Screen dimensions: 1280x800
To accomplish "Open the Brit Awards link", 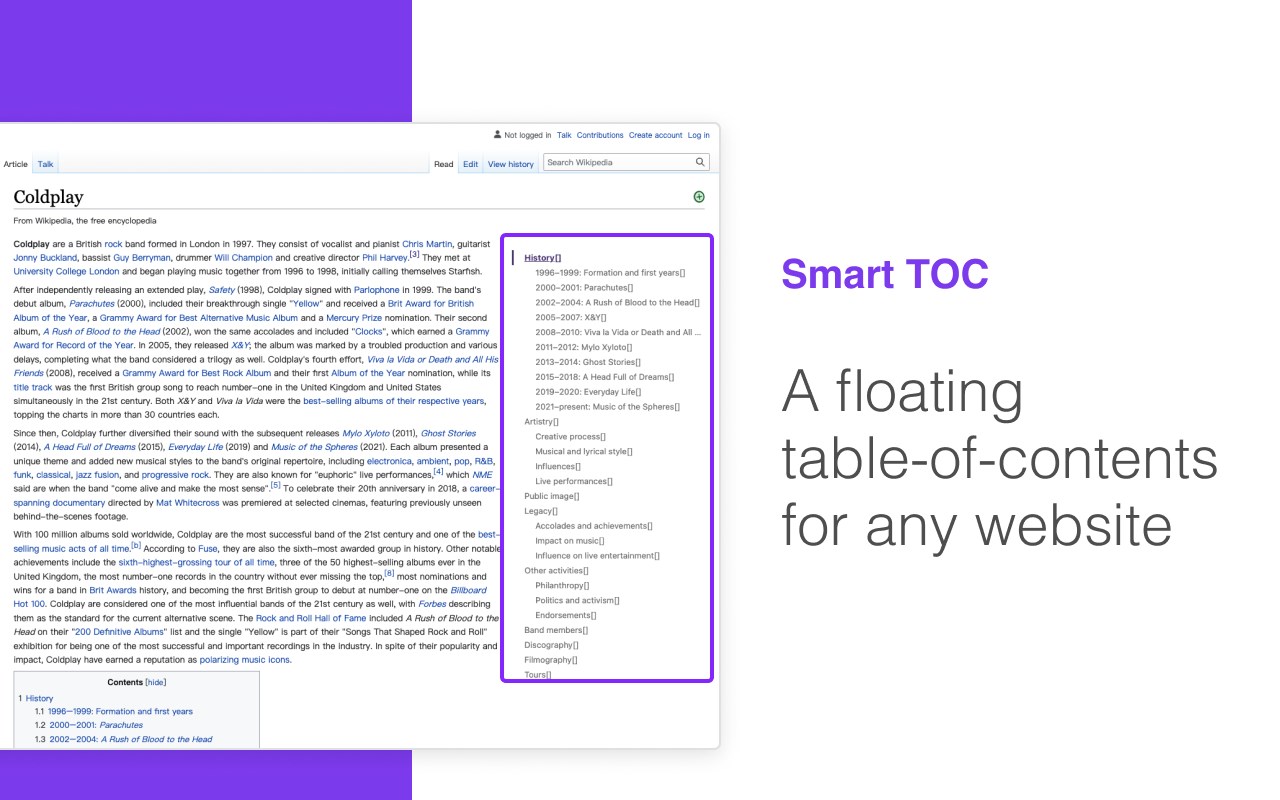I will 113,591.
